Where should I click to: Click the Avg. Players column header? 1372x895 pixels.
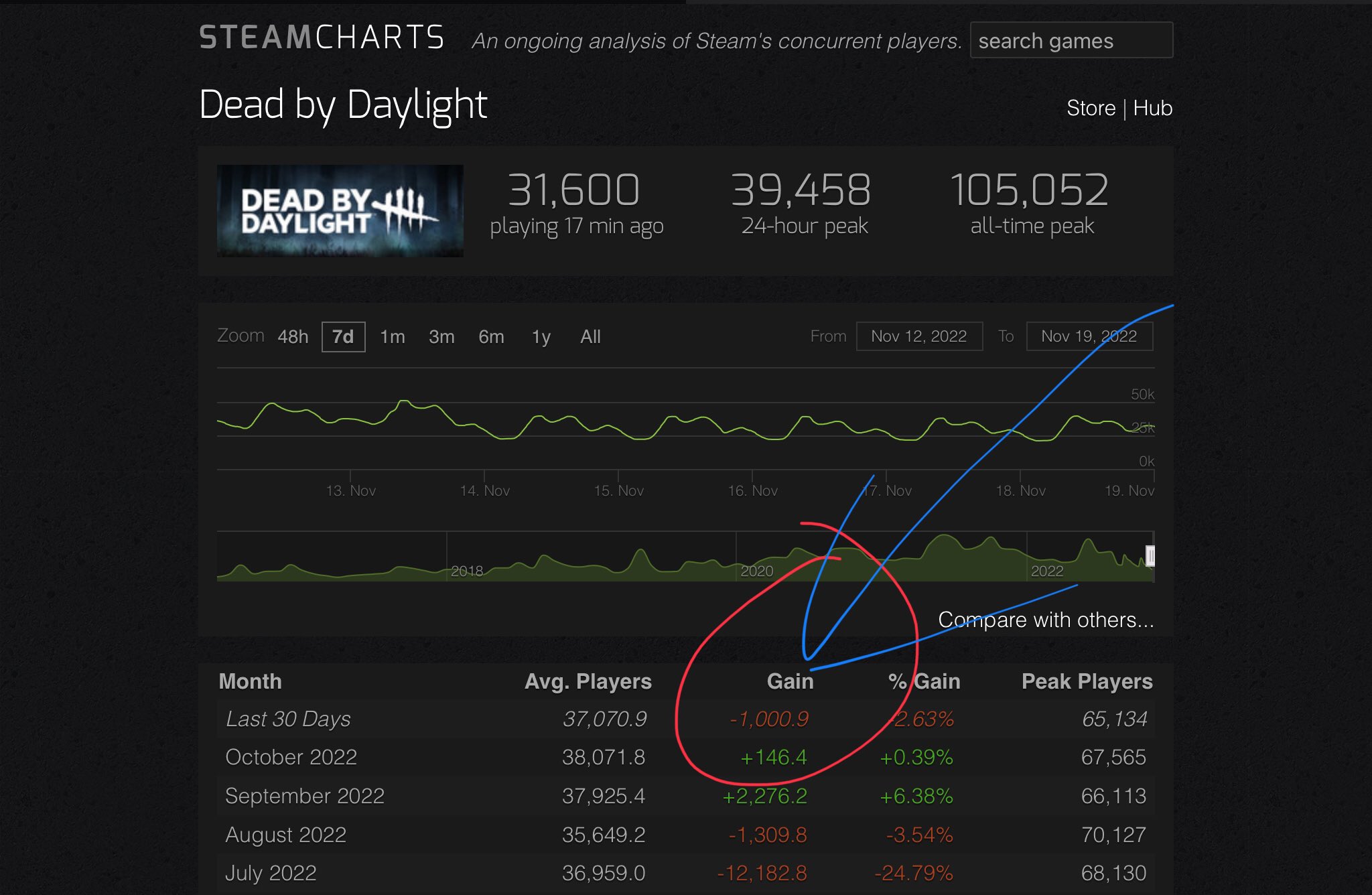pyautogui.click(x=588, y=681)
